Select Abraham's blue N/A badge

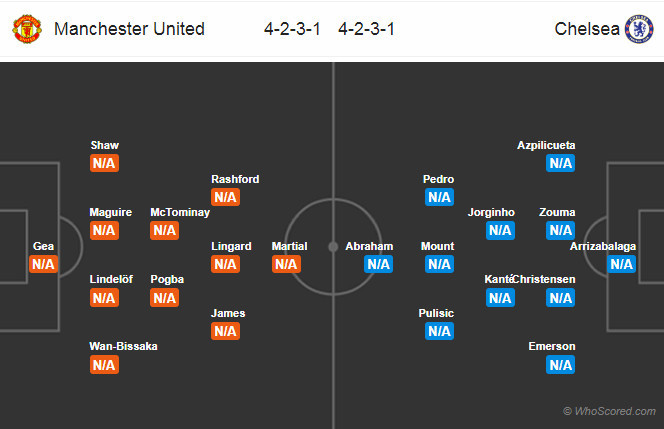point(378,264)
